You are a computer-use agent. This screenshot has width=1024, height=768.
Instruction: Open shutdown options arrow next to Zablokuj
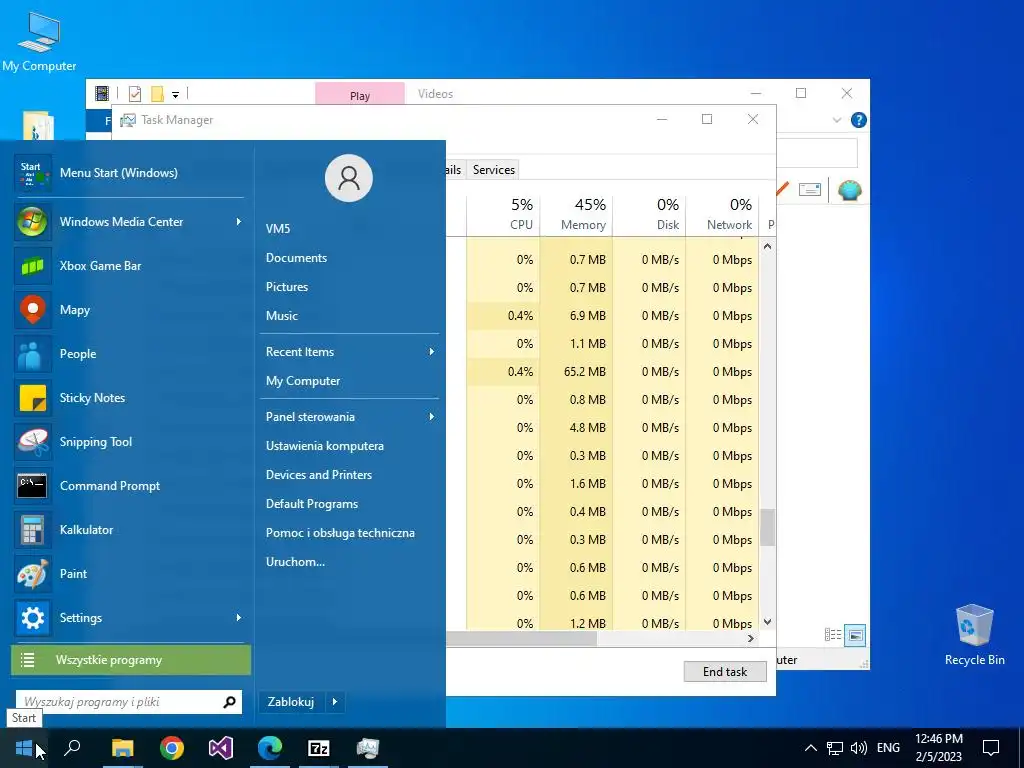(x=334, y=702)
